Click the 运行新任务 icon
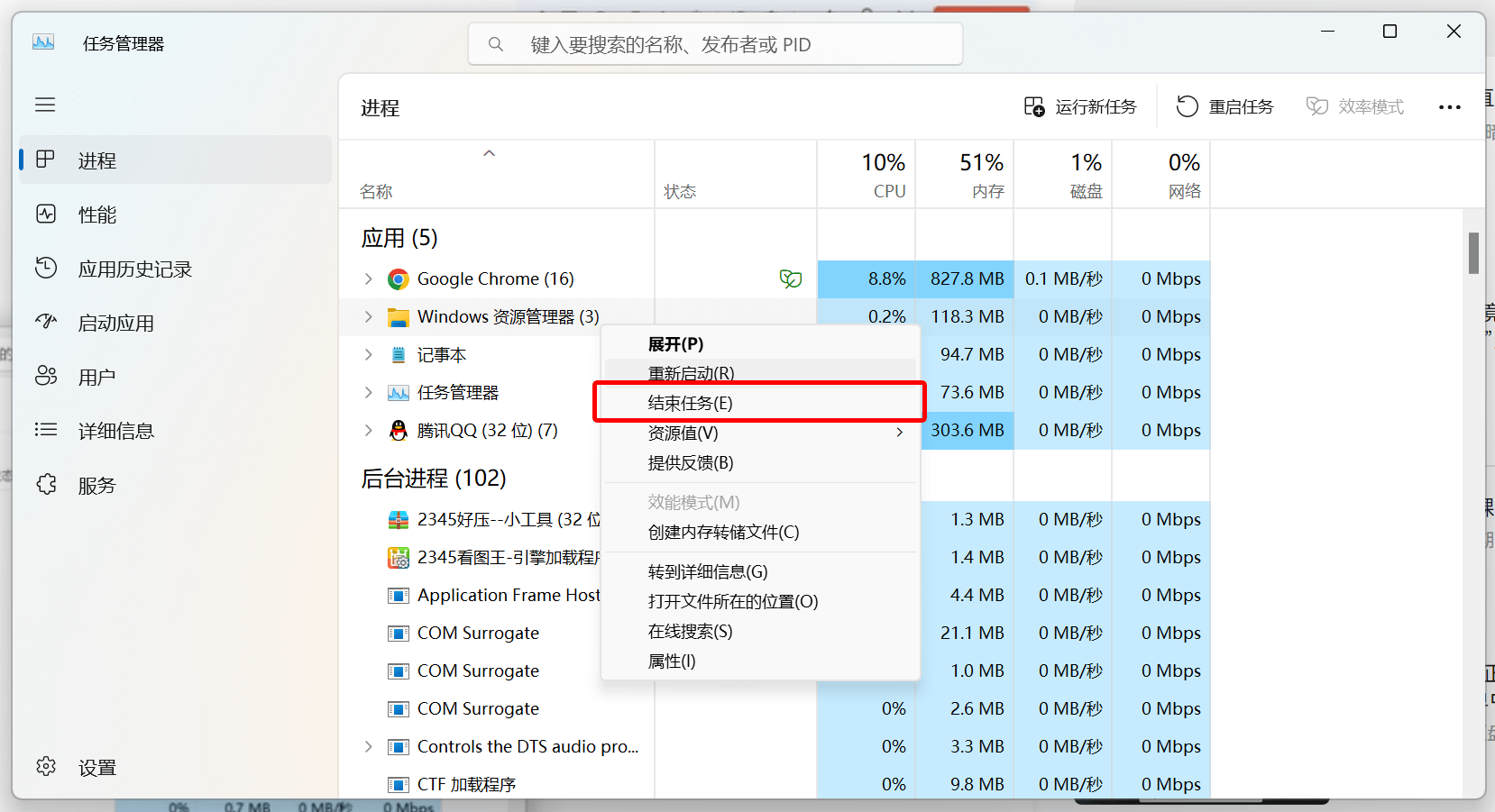This screenshot has width=1495, height=812. (1035, 105)
